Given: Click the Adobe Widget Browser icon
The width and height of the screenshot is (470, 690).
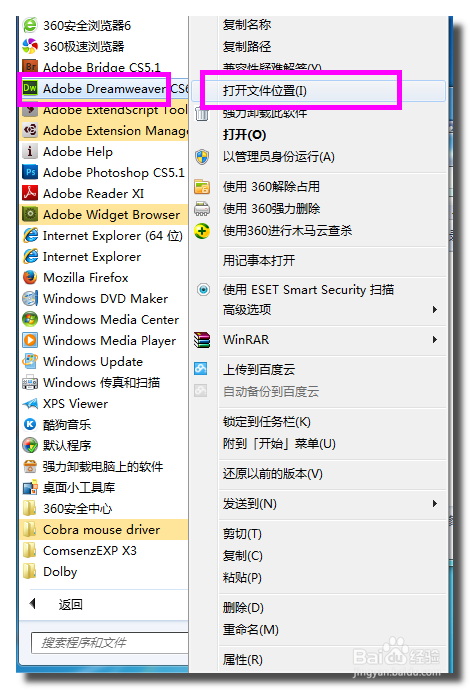Looking at the screenshot, I should tap(30, 214).
